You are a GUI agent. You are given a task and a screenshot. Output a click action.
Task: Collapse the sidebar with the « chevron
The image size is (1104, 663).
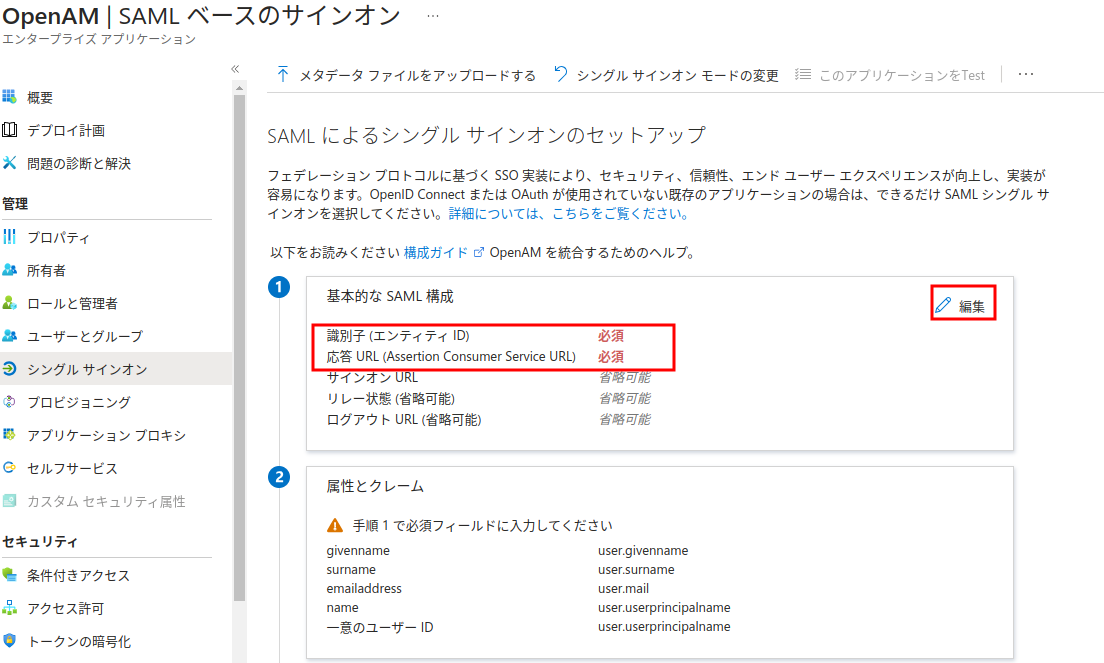pyautogui.click(x=234, y=69)
